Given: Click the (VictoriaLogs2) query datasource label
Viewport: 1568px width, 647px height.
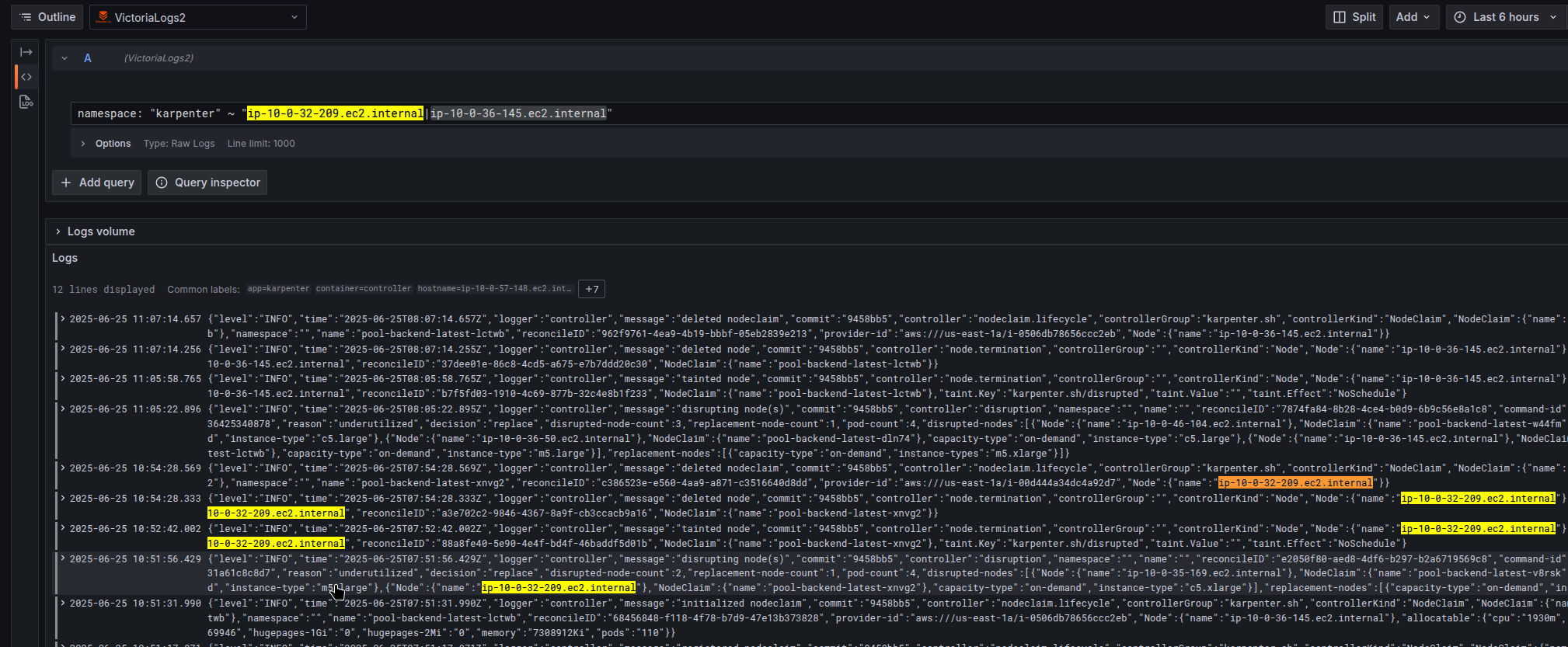Looking at the screenshot, I should [159, 58].
